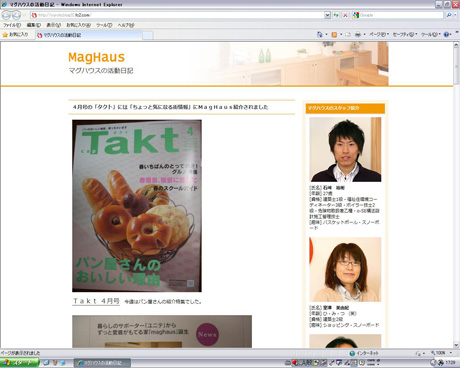
Task: Click the Takt magazine cover image
Action: (137, 206)
